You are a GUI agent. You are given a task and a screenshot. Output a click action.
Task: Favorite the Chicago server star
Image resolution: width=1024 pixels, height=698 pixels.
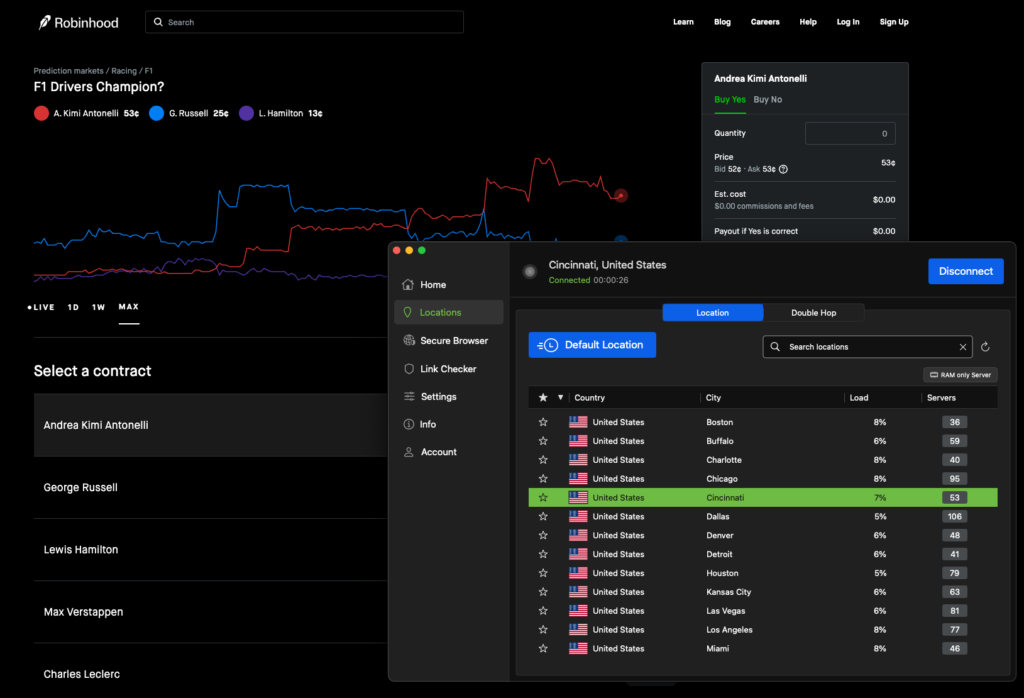[x=543, y=479]
